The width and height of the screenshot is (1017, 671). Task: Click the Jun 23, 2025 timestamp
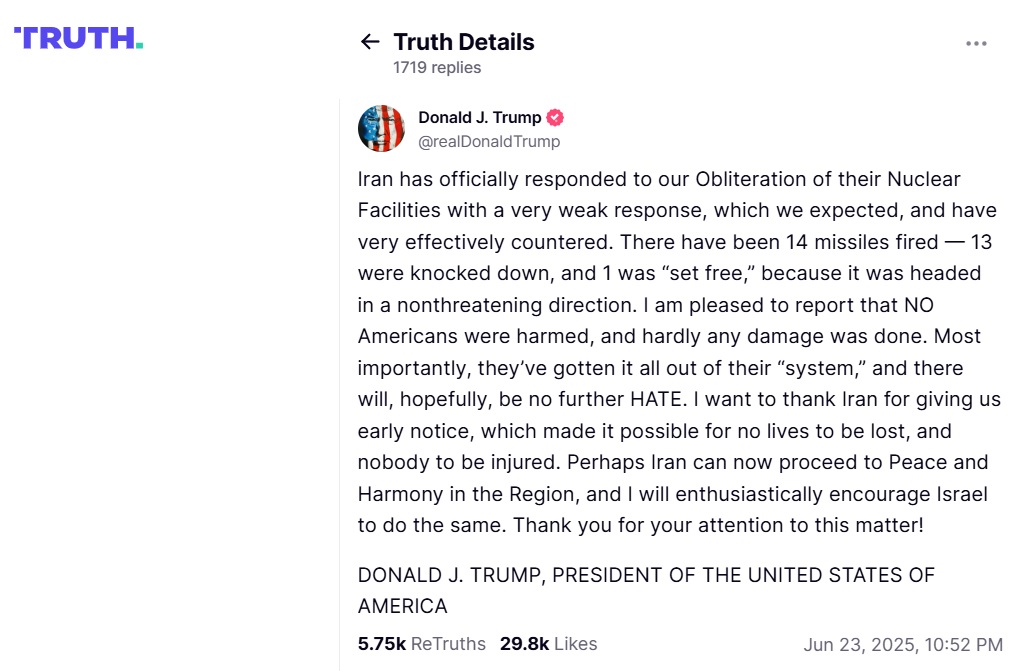pos(902,644)
